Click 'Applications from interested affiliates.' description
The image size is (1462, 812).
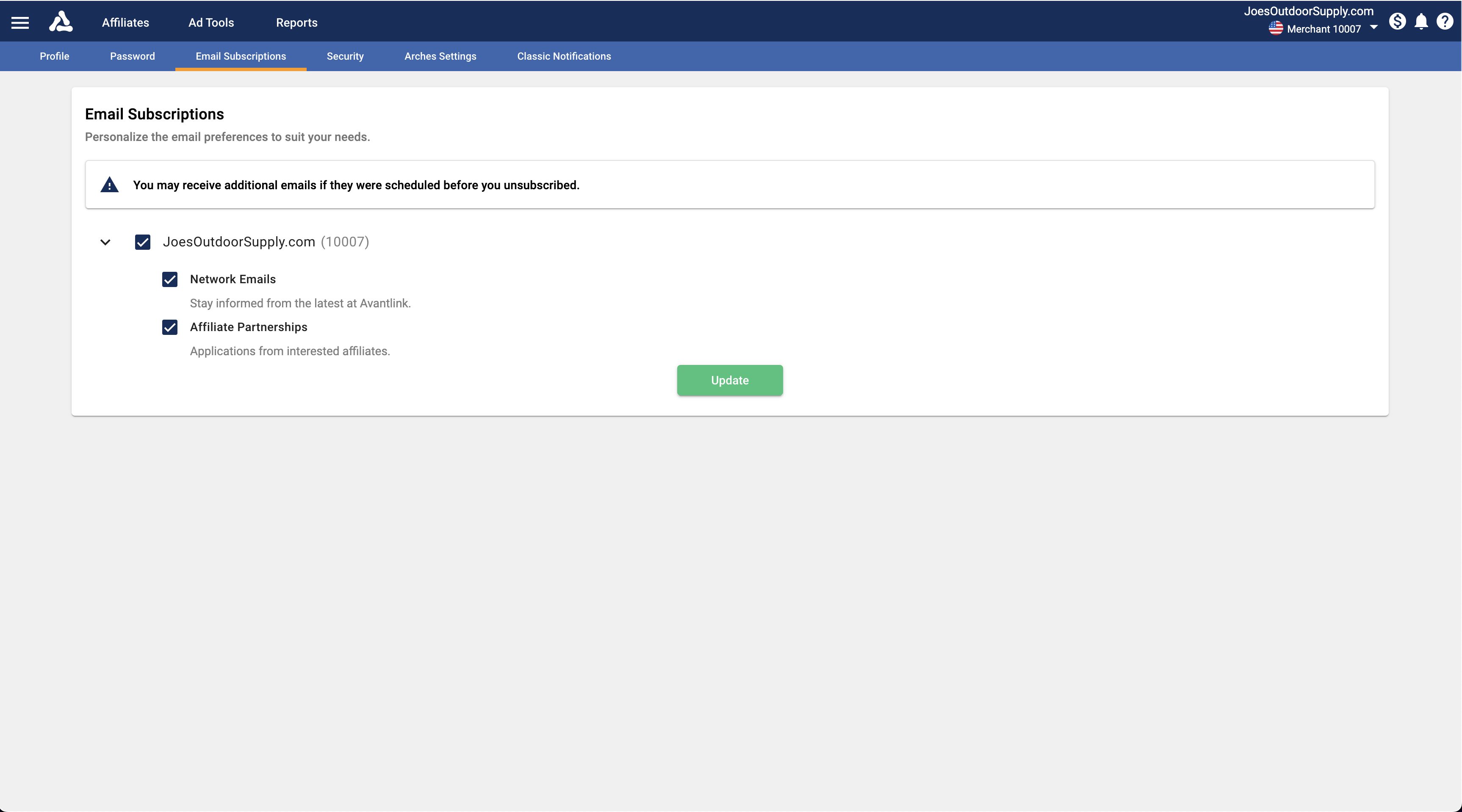(290, 351)
